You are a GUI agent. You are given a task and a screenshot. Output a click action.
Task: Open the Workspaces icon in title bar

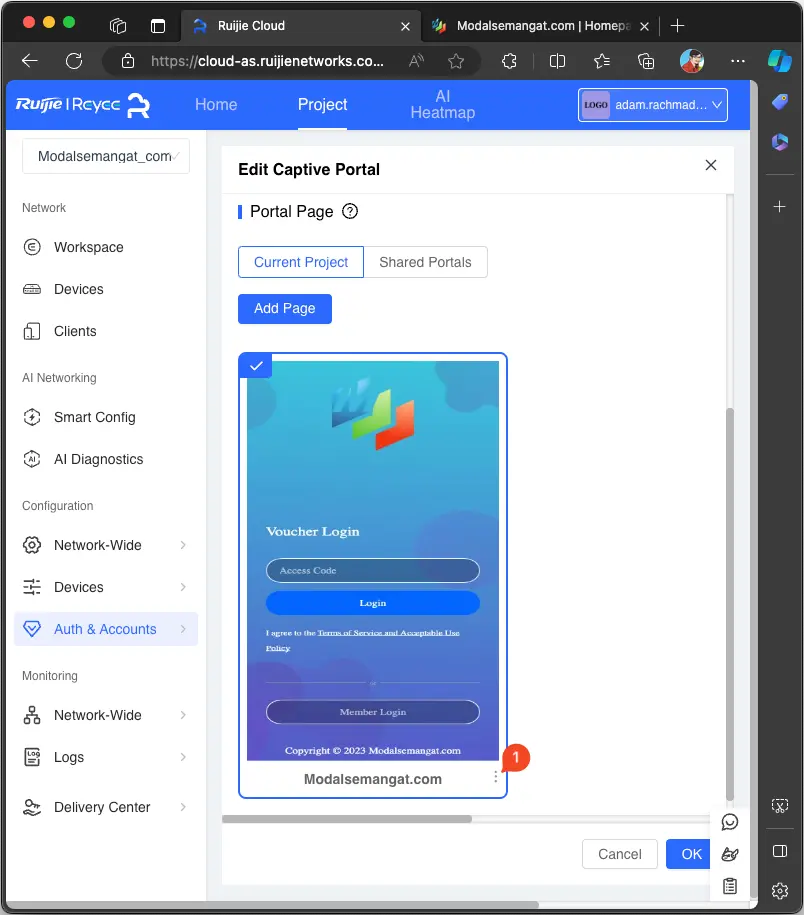point(118,26)
